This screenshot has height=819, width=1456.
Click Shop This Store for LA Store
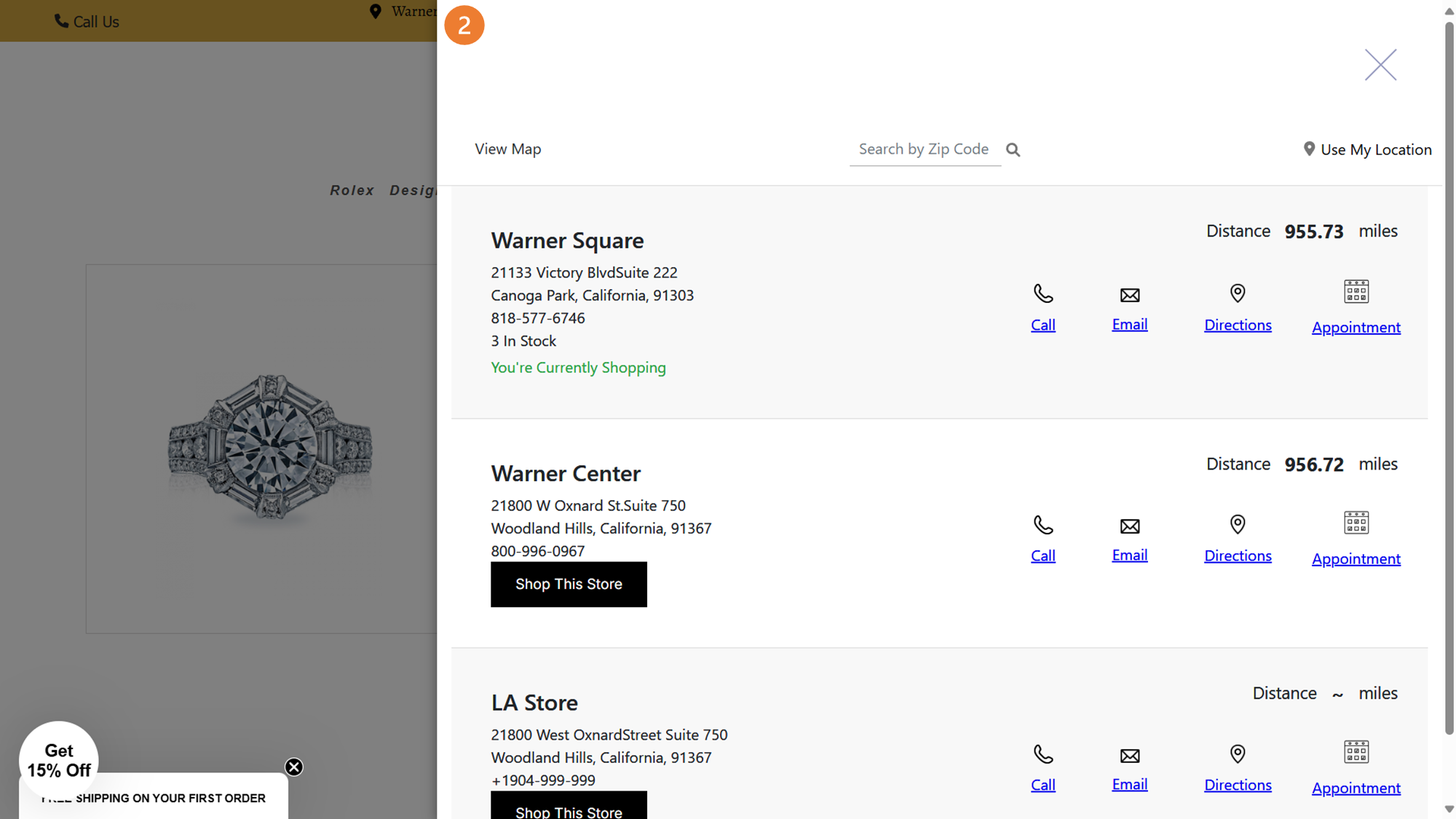(x=569, y=805)
